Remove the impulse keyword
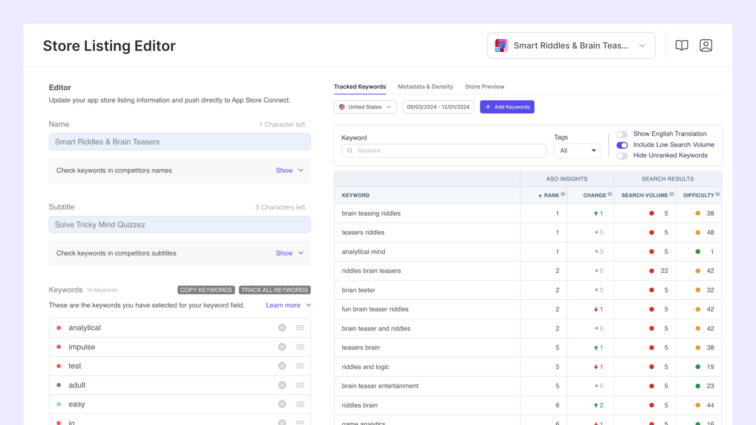Image resolution: width=756 pixels, height=425 pixels. coord(282,347)
